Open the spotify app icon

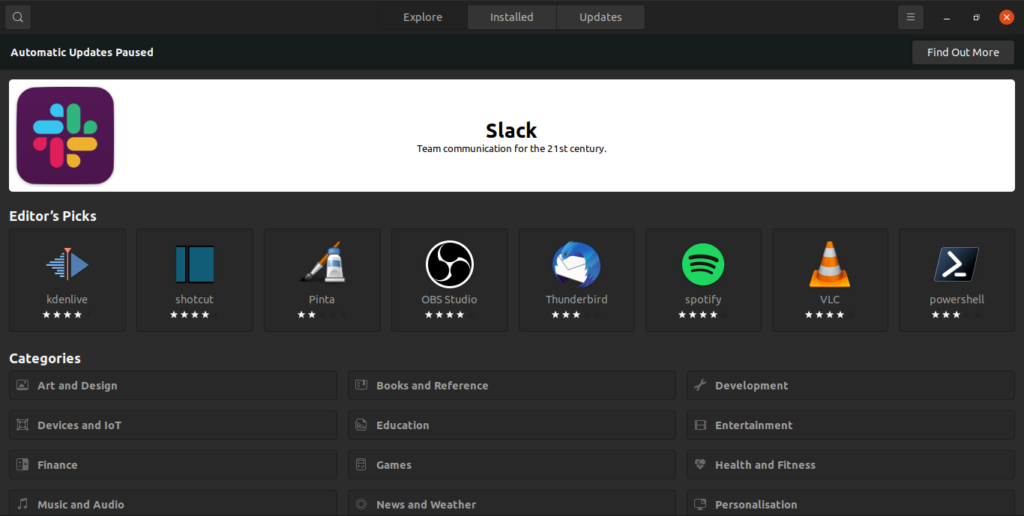(x=703, y=265)
